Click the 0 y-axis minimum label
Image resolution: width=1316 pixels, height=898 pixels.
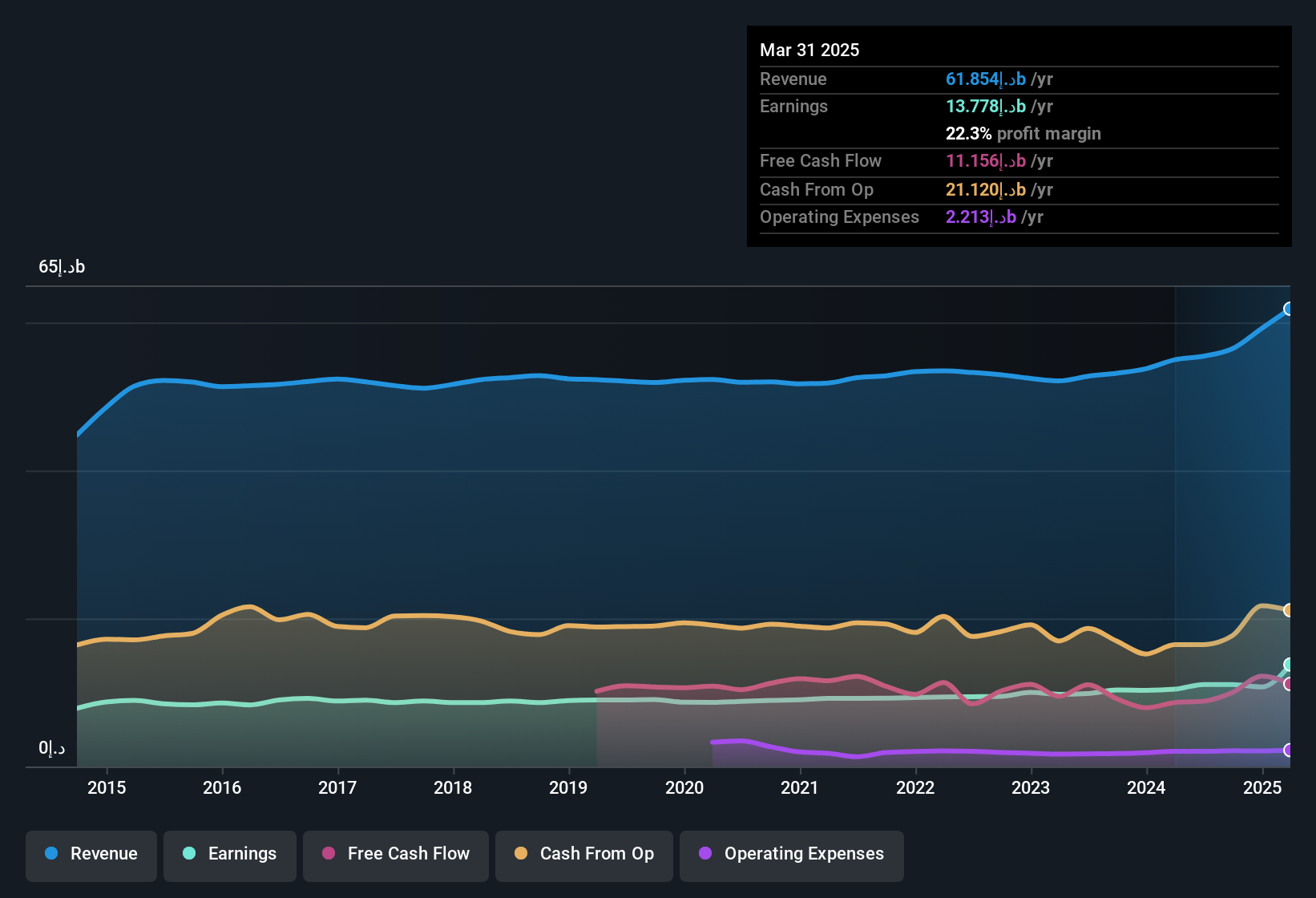(x=52, y=748)
